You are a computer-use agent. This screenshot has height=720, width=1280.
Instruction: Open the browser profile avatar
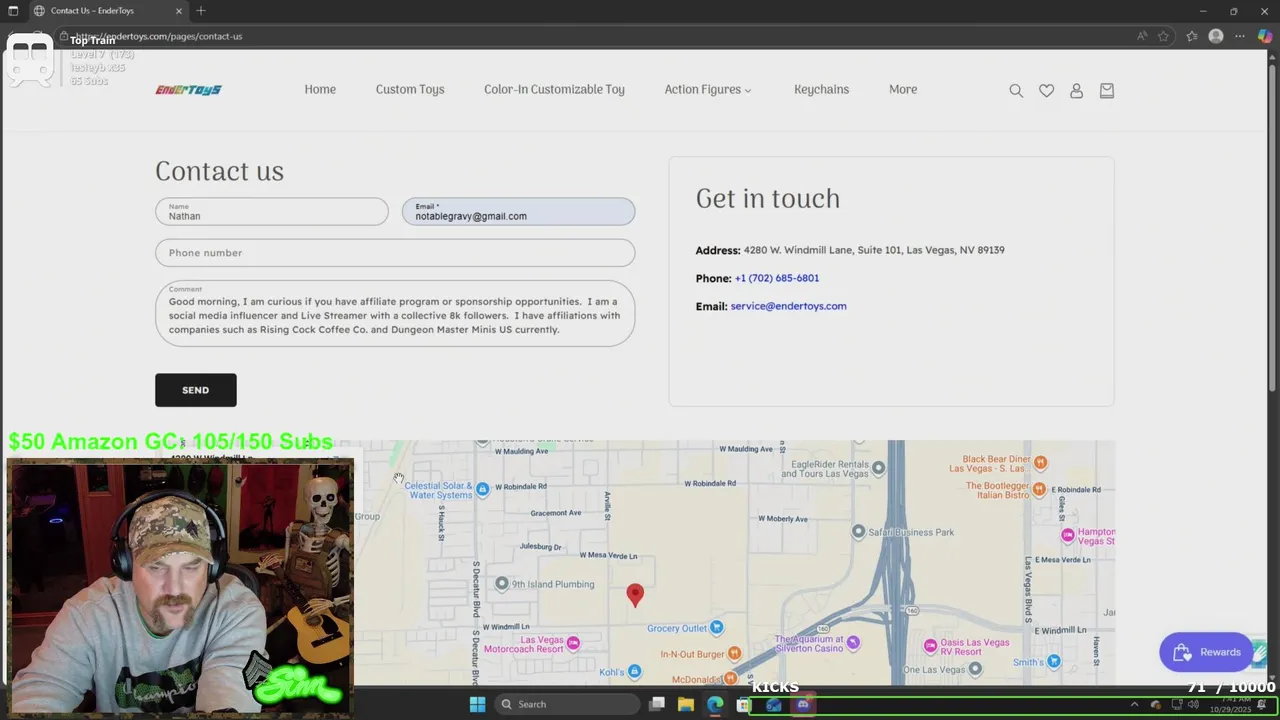coord(1216,36)
